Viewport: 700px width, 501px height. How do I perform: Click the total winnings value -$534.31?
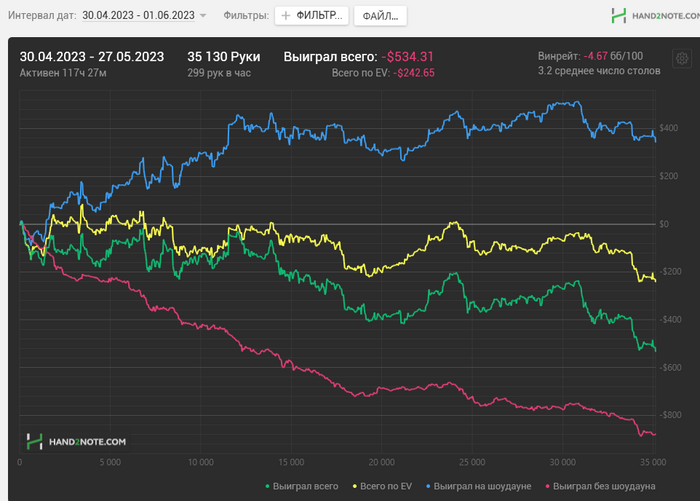407,57
